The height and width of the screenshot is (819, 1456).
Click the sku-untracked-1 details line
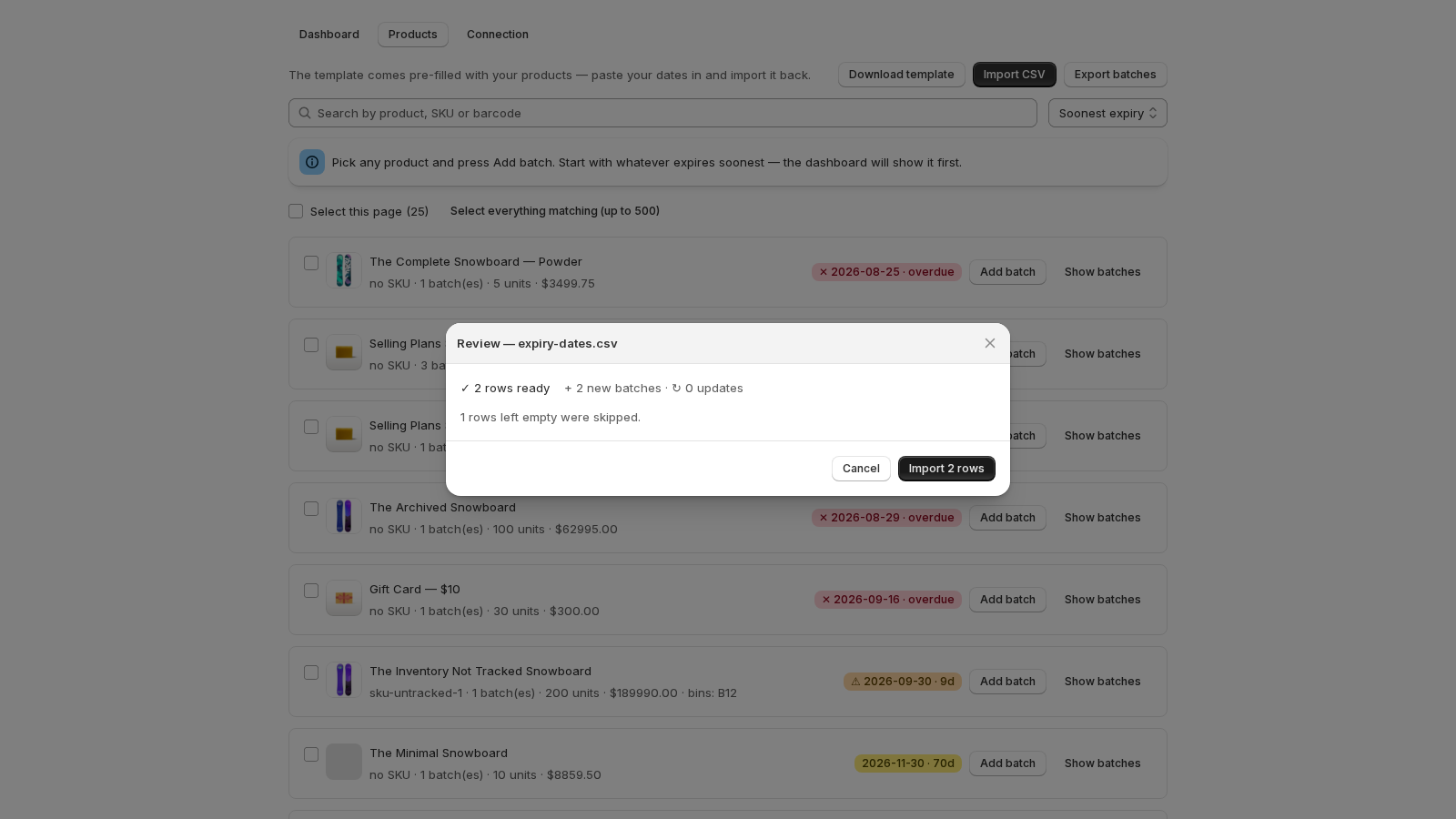pyautogui.click(x=553, y=693)
